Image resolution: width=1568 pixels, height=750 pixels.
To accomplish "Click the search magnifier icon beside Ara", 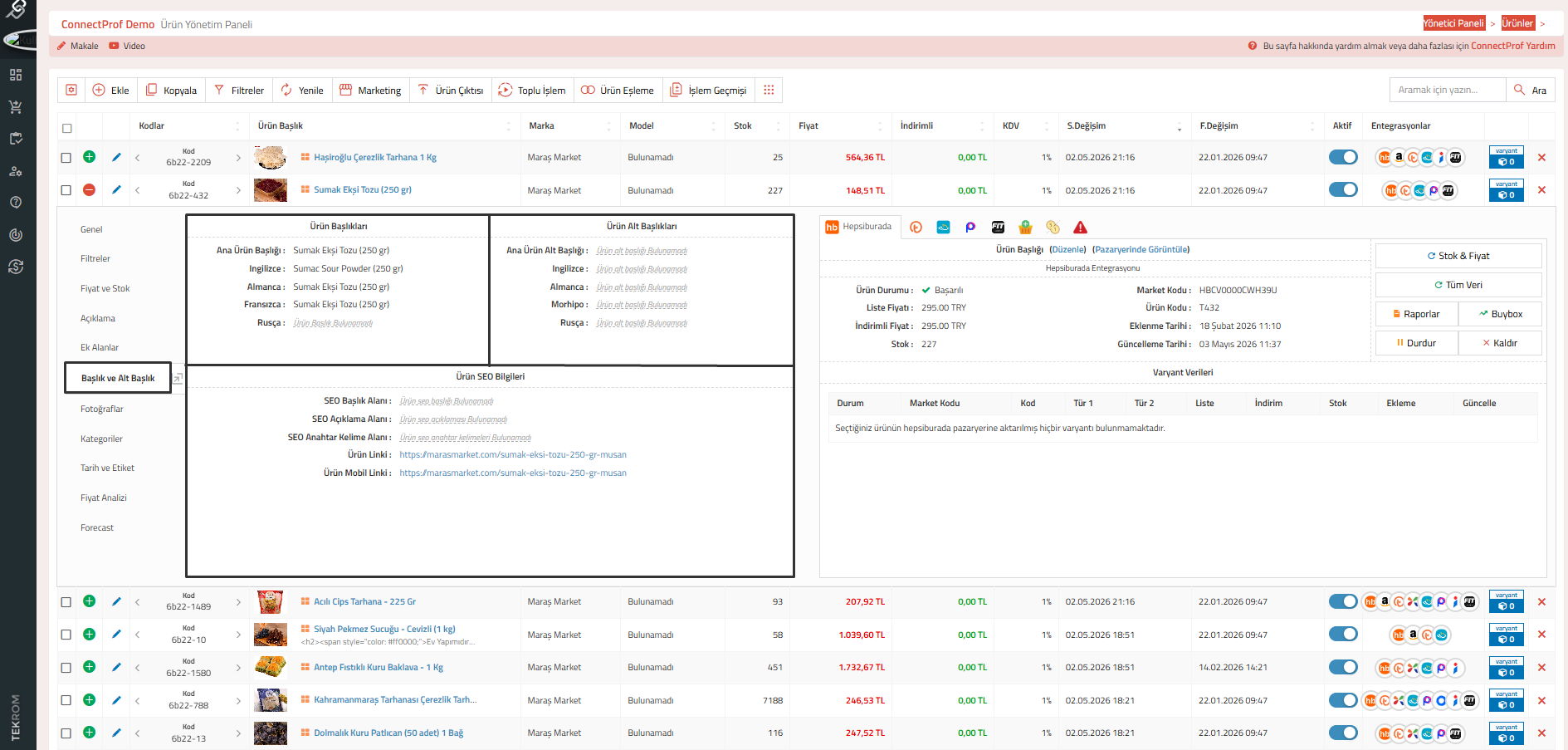I will click(1519, 90).
